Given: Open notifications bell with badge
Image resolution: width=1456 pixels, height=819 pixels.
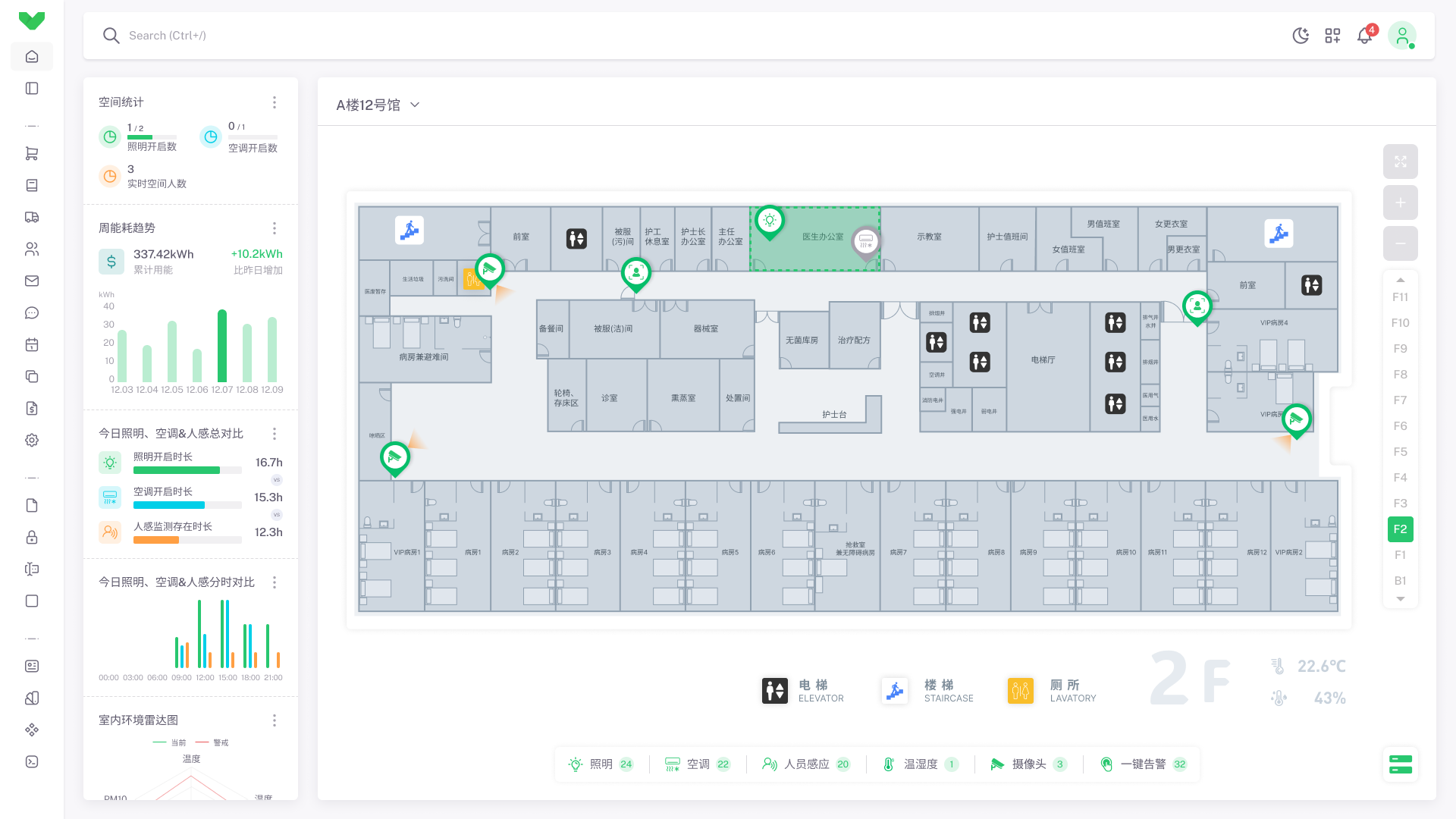Looking at the screenshot, I should pos(1365,36).
